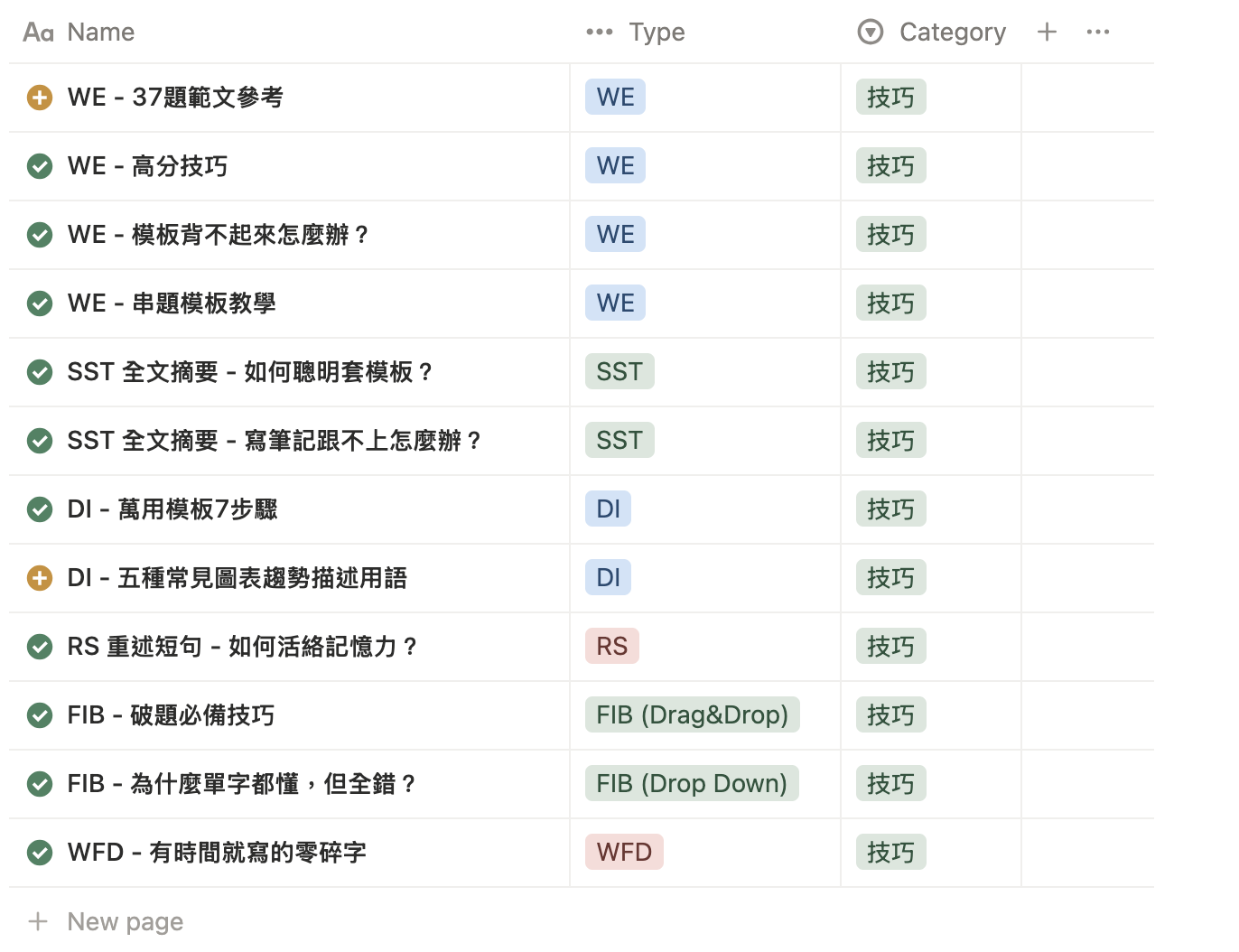Image resolution: width=1239 pixels, height=952 pixels.
Task: Click the SST tag for 如何聰明套模板 row
Action: (619, 372)
